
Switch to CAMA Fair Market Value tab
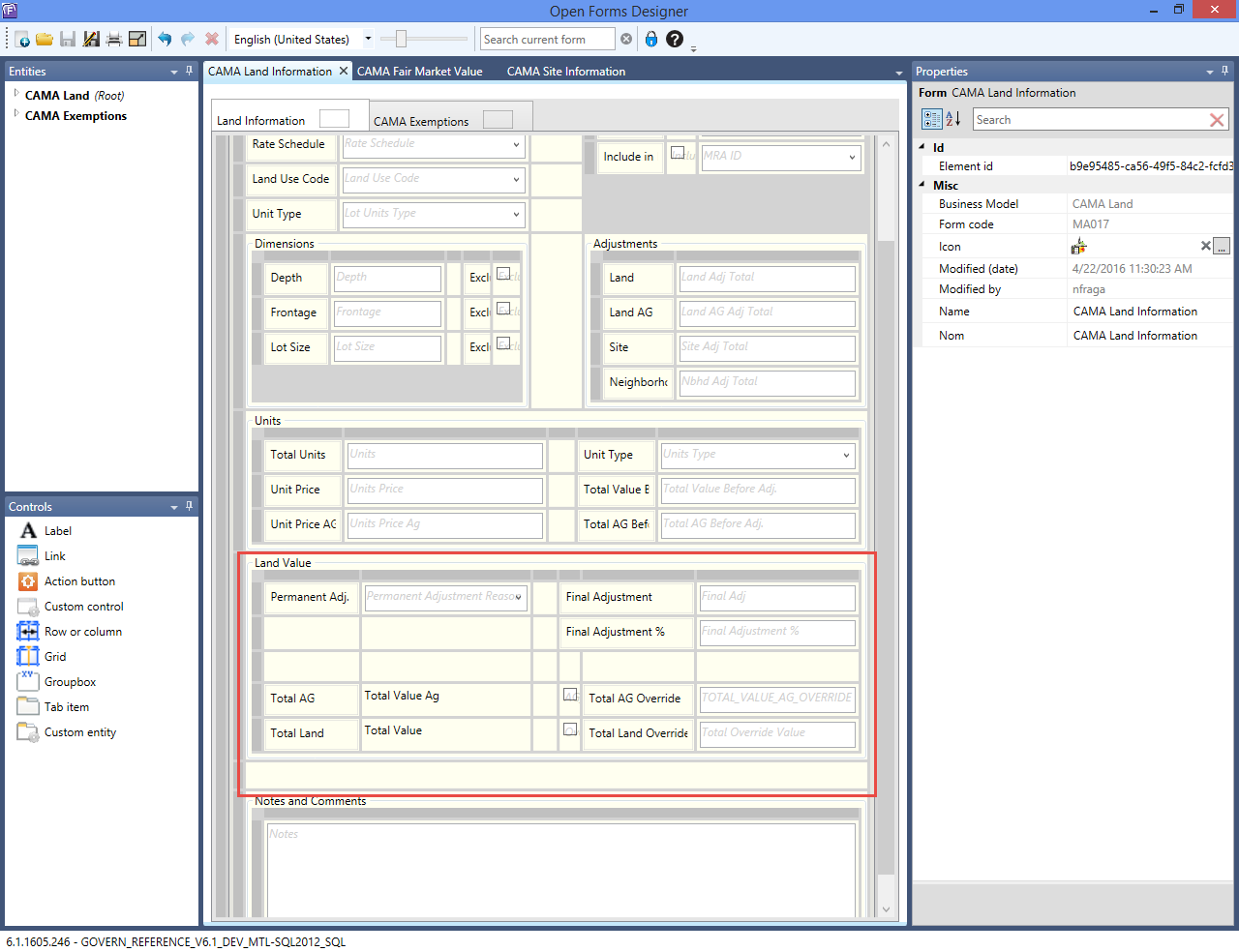[419, 72]
